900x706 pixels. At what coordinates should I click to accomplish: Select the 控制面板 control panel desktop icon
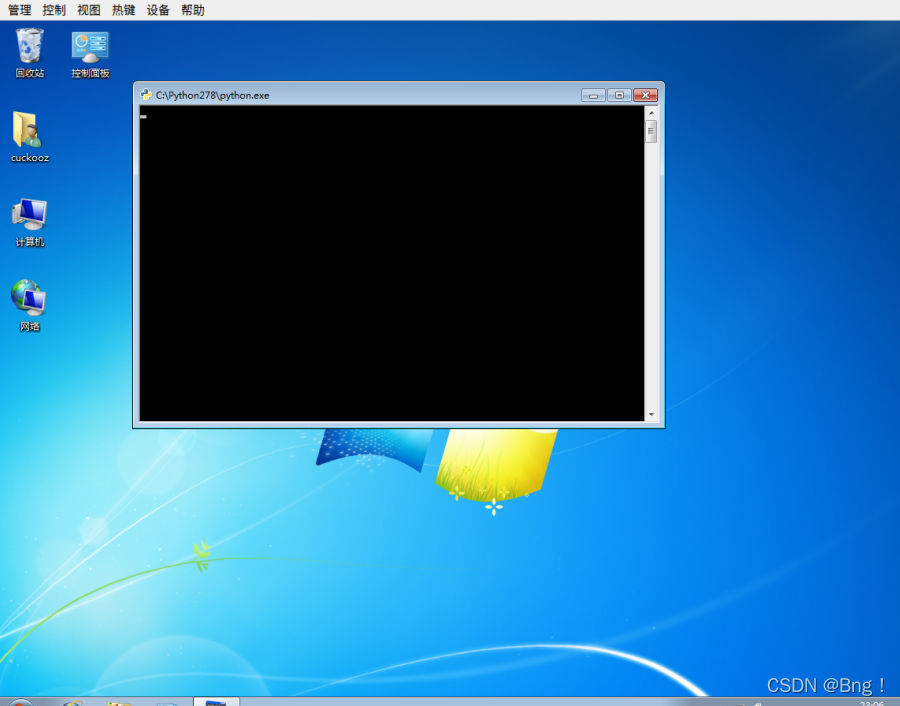90,53
